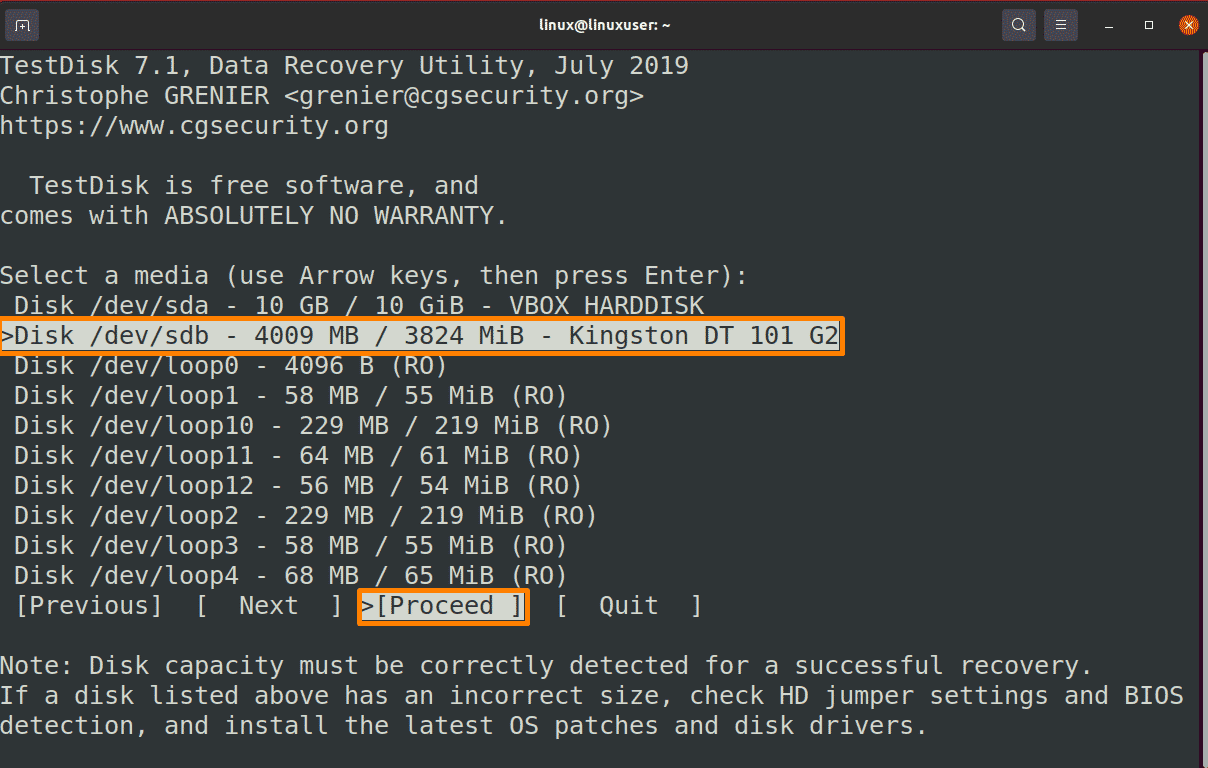Maximize the terminal window

(x=1149, y=25)
